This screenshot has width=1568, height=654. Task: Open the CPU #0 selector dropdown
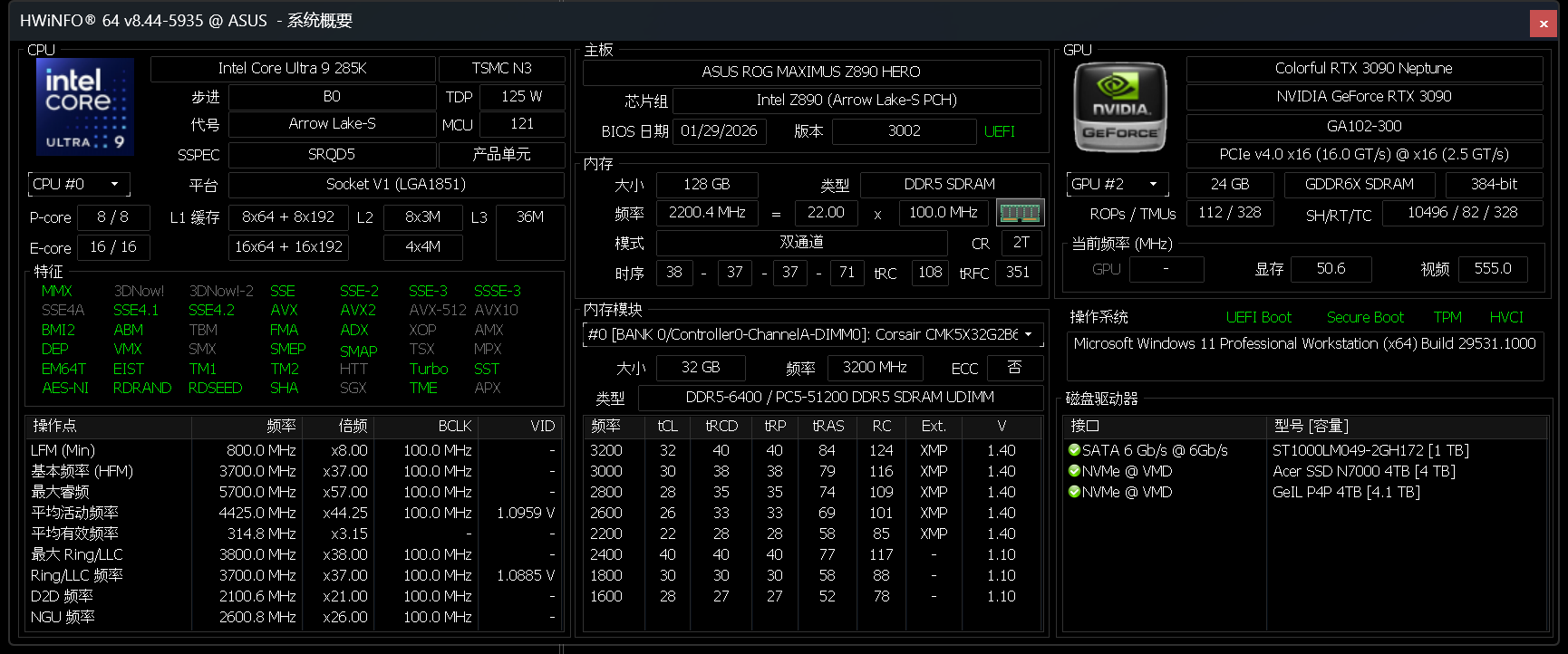[x=79, y=185]
